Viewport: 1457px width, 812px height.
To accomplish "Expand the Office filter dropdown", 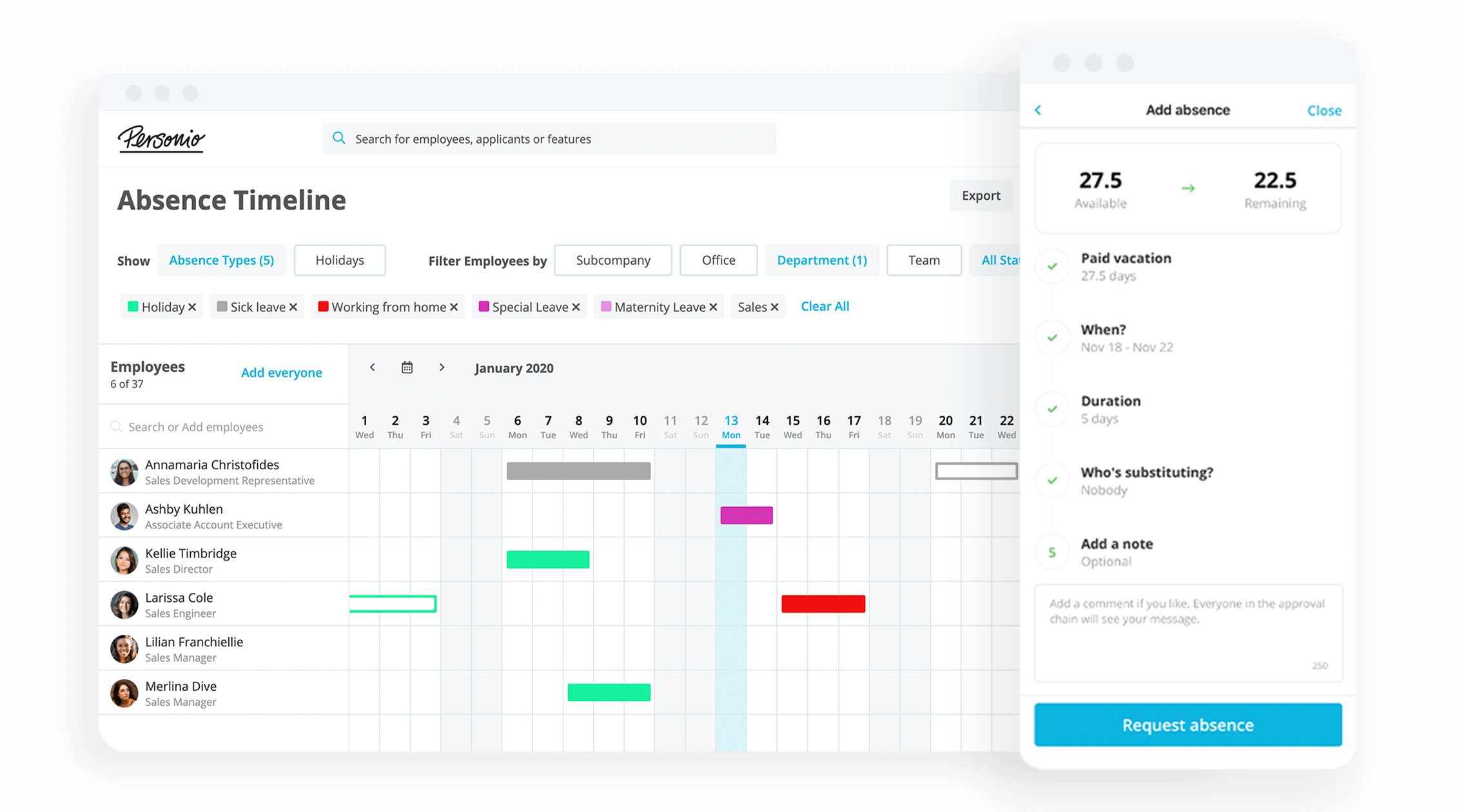I will pyautogui.click(x=718, y=260).
